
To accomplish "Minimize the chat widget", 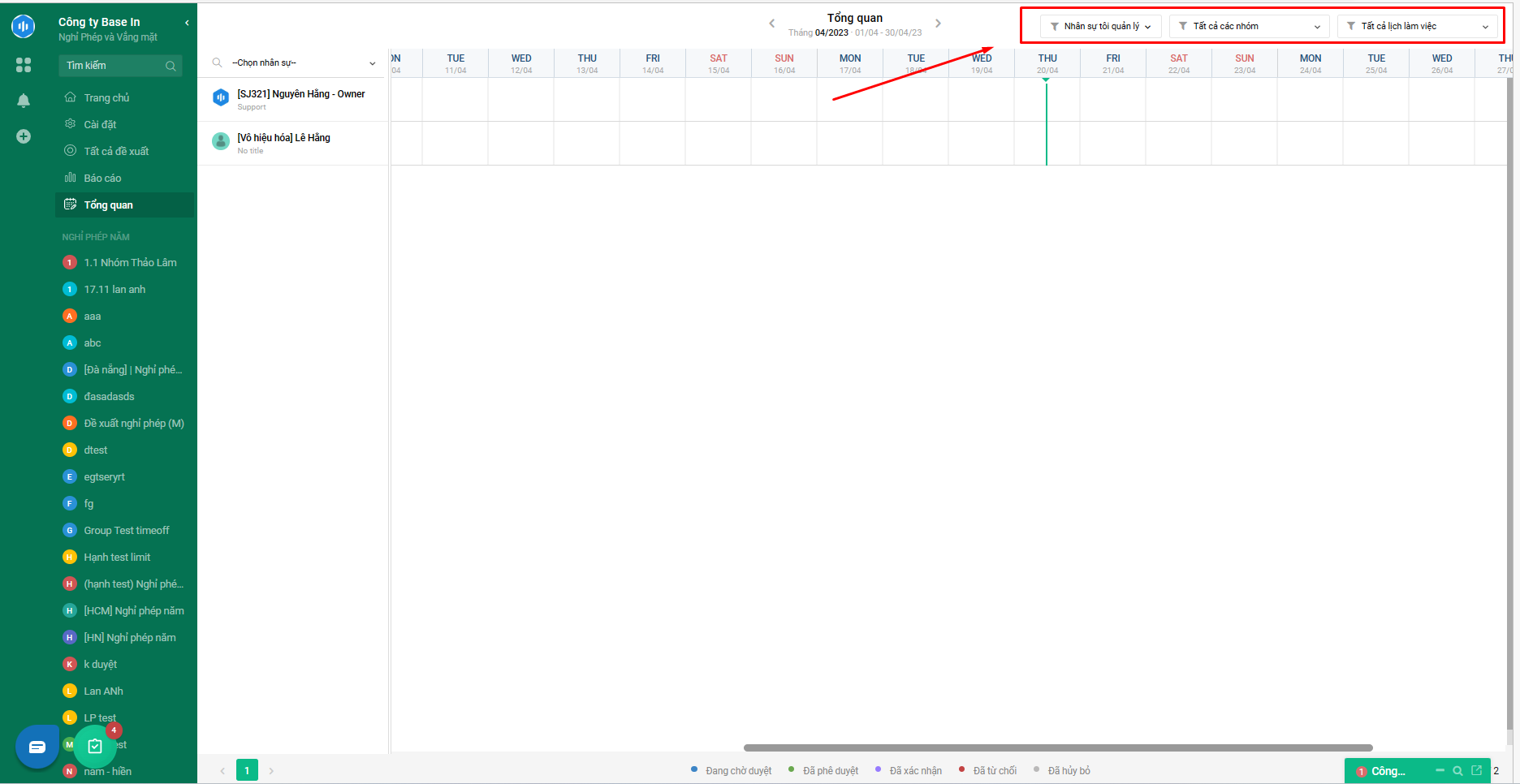I will pos(1440,770).
